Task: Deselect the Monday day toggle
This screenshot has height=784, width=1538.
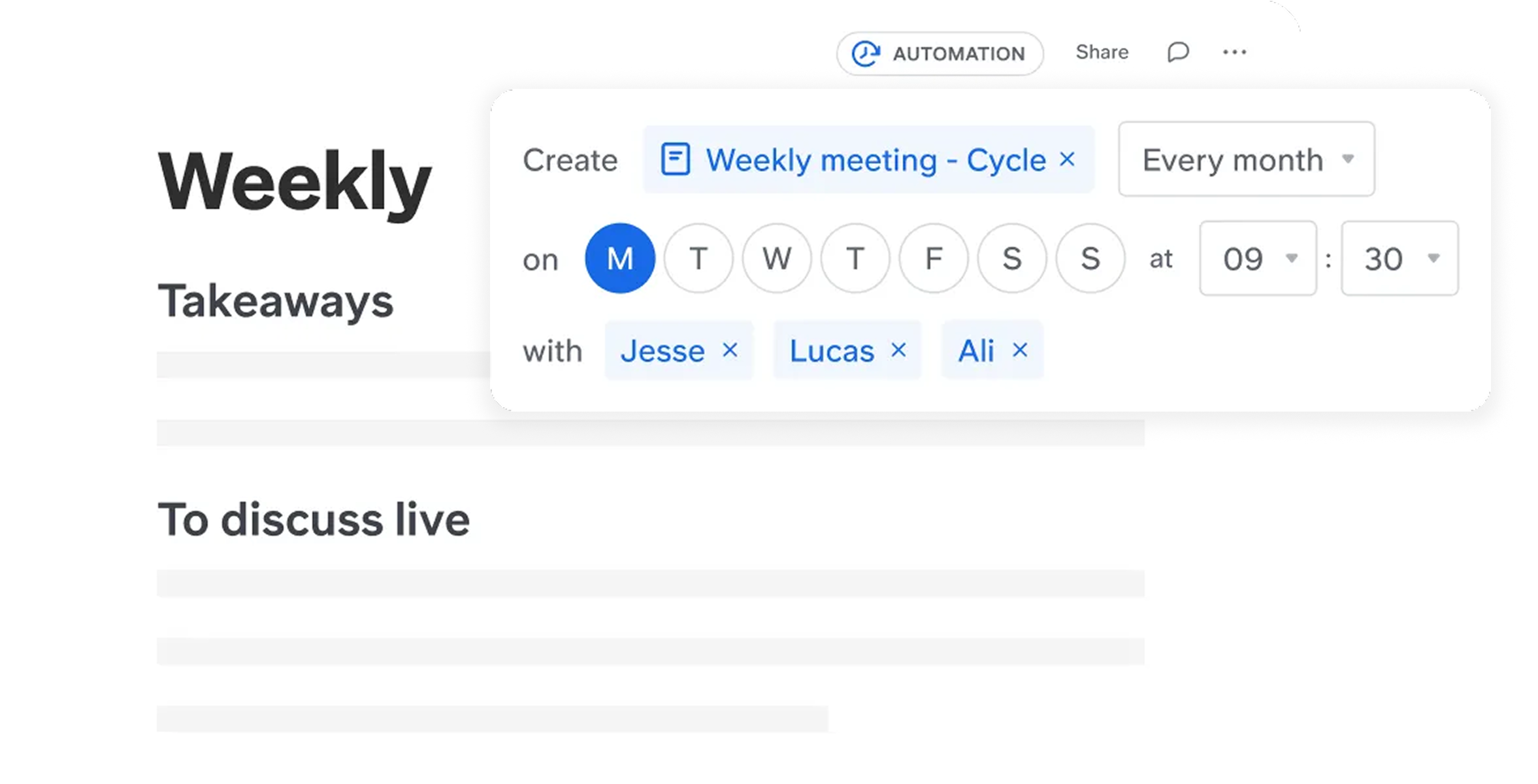Action: pyautogui.click(x=619, y=258)
